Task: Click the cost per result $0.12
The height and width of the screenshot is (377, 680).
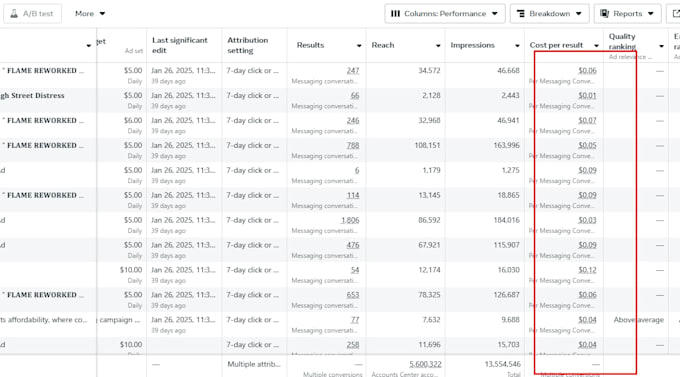Action: pyautogui.click(x=587, y=270)
